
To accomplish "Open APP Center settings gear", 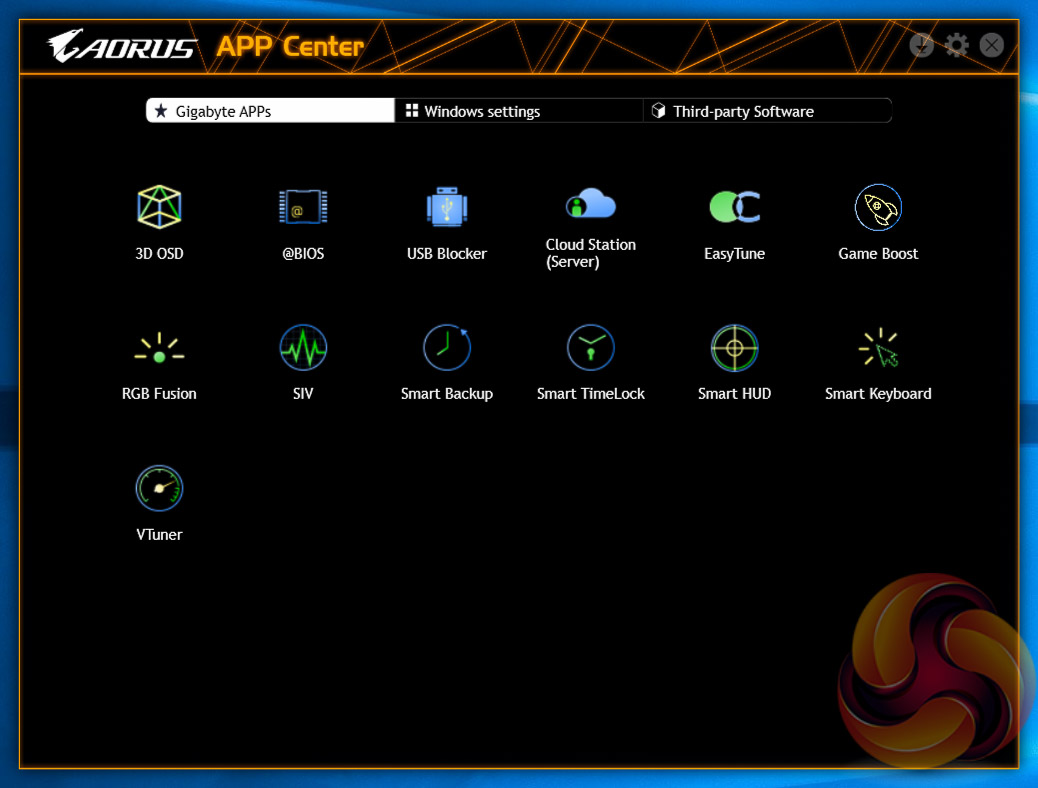I will pos(957,45).
